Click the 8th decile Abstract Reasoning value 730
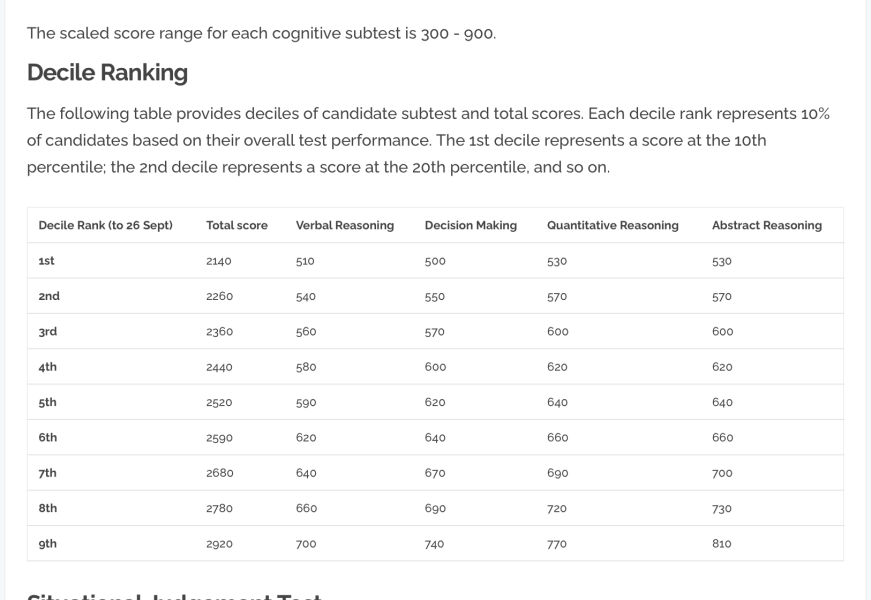Screen dimensions: 871x600 coord(722,509)
